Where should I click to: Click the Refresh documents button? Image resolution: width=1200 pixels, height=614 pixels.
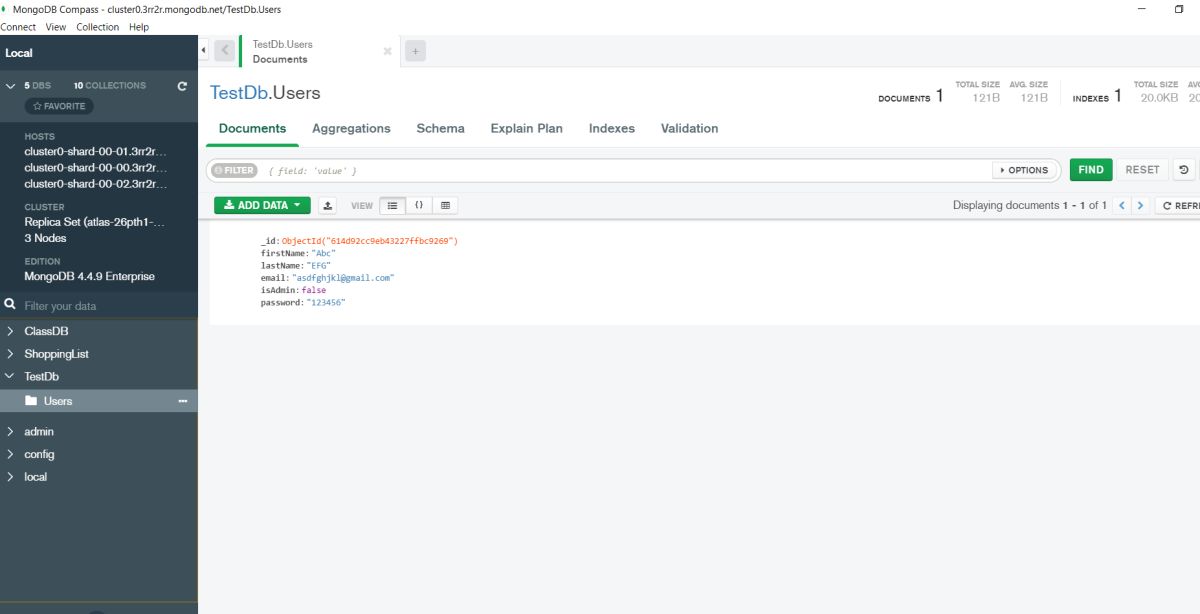[x=1178, y=205]
